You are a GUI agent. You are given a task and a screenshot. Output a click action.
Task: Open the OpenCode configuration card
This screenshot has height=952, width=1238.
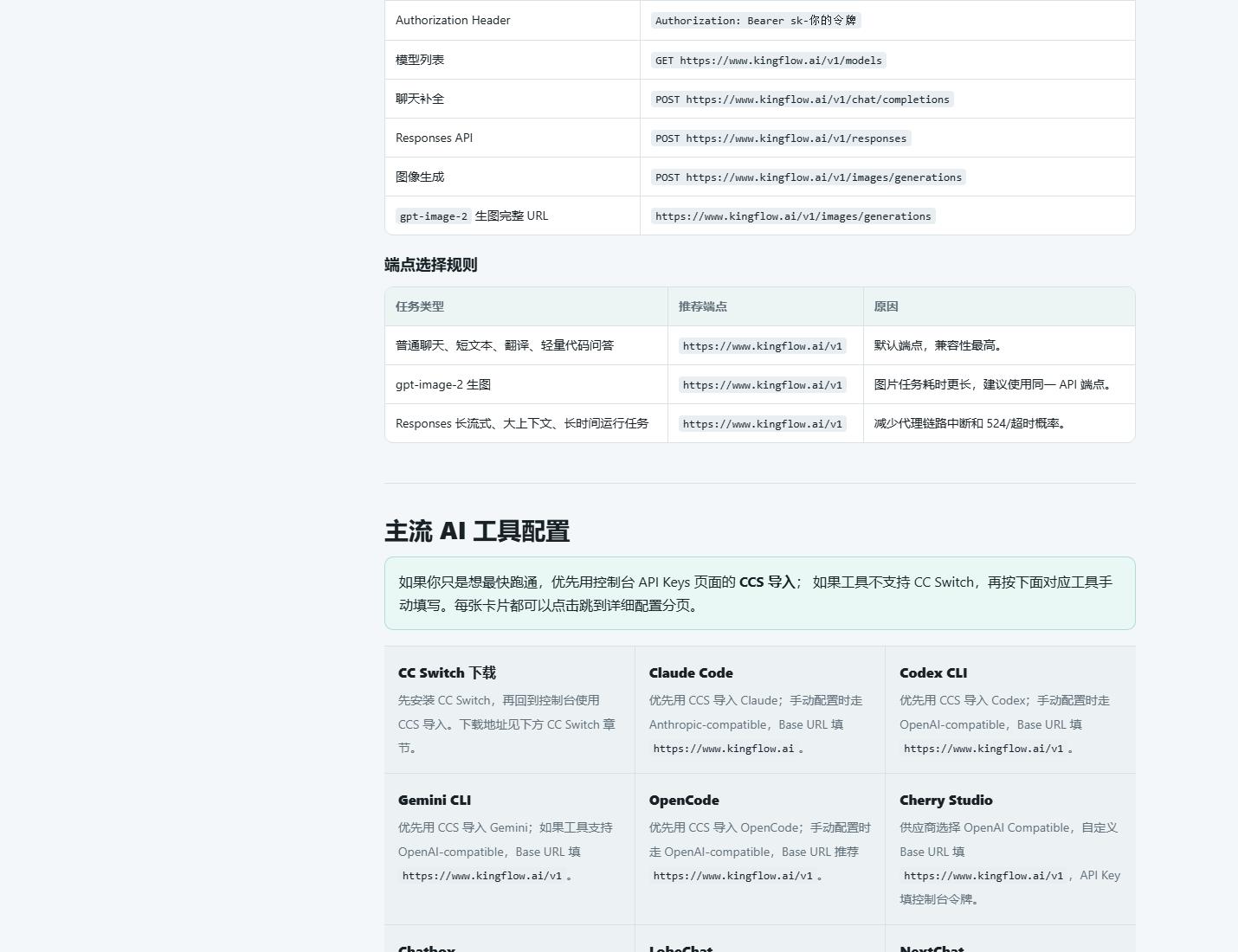760,849
